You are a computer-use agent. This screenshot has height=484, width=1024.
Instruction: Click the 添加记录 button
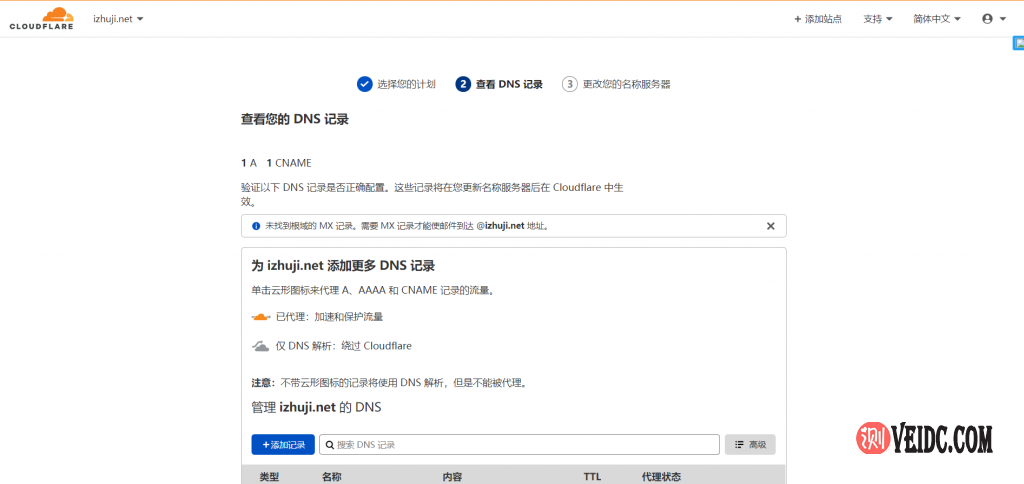point(283,445)
